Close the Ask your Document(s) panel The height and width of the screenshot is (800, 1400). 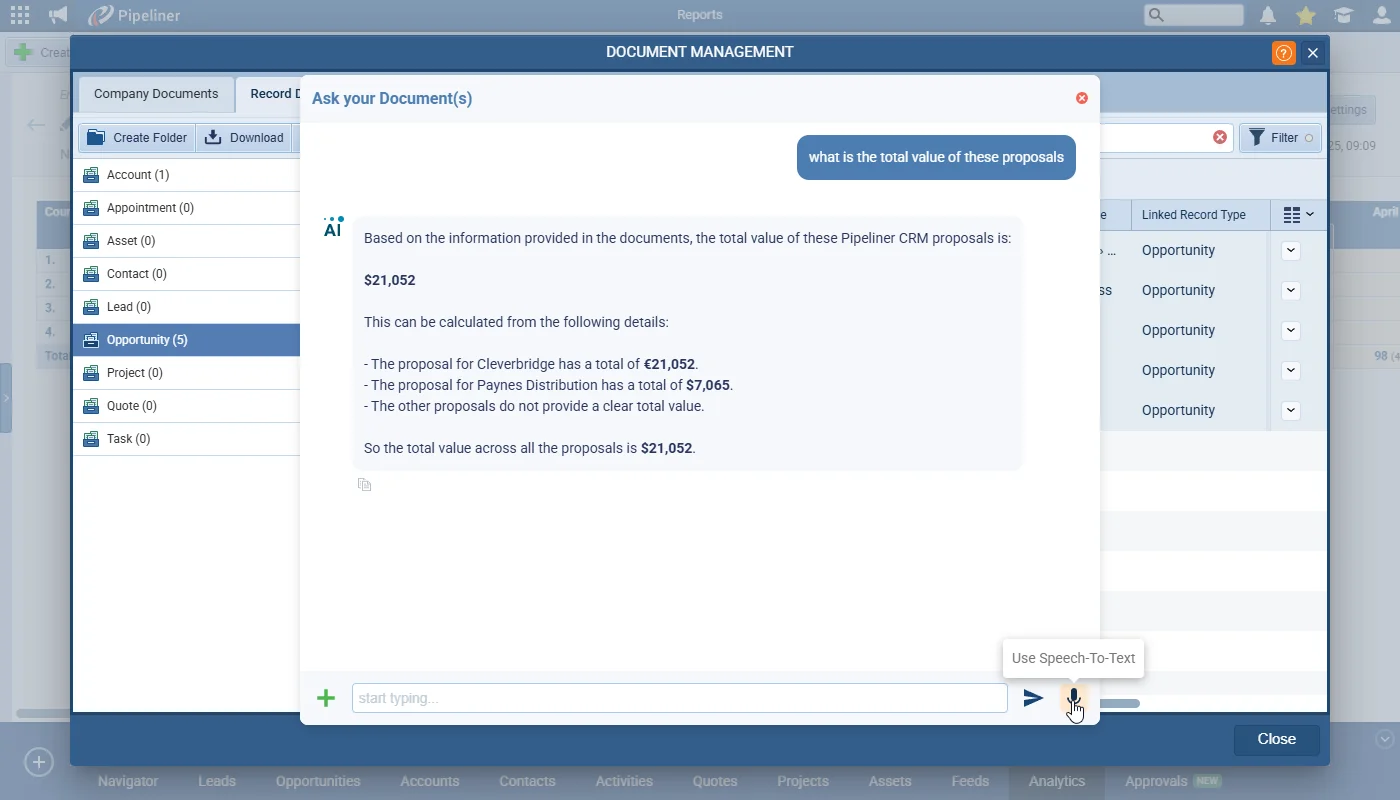(1082, 98)
